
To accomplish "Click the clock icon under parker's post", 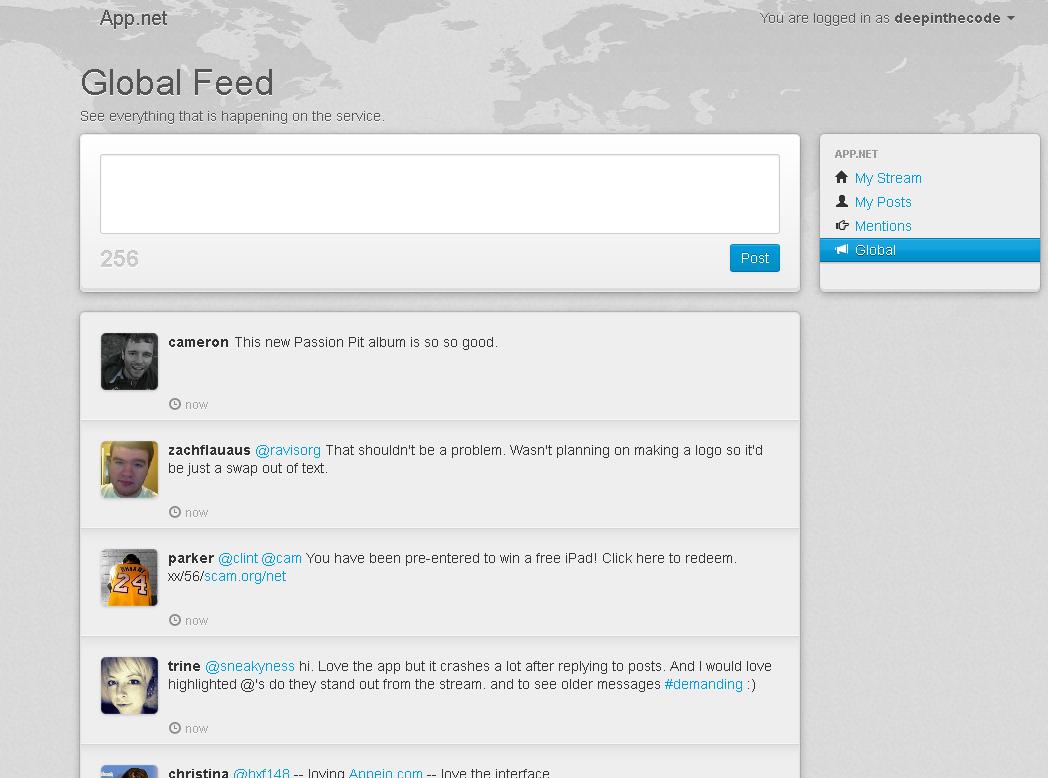I will 175,620.
